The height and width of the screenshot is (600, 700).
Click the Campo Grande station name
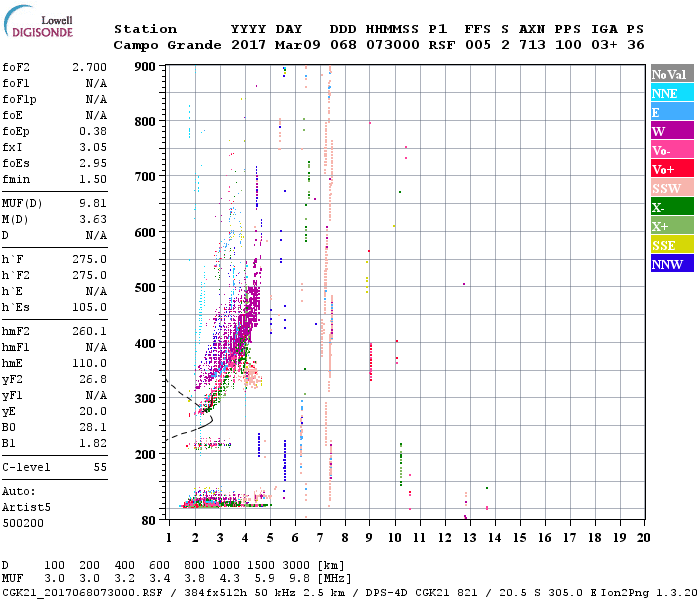pos(167,45)
